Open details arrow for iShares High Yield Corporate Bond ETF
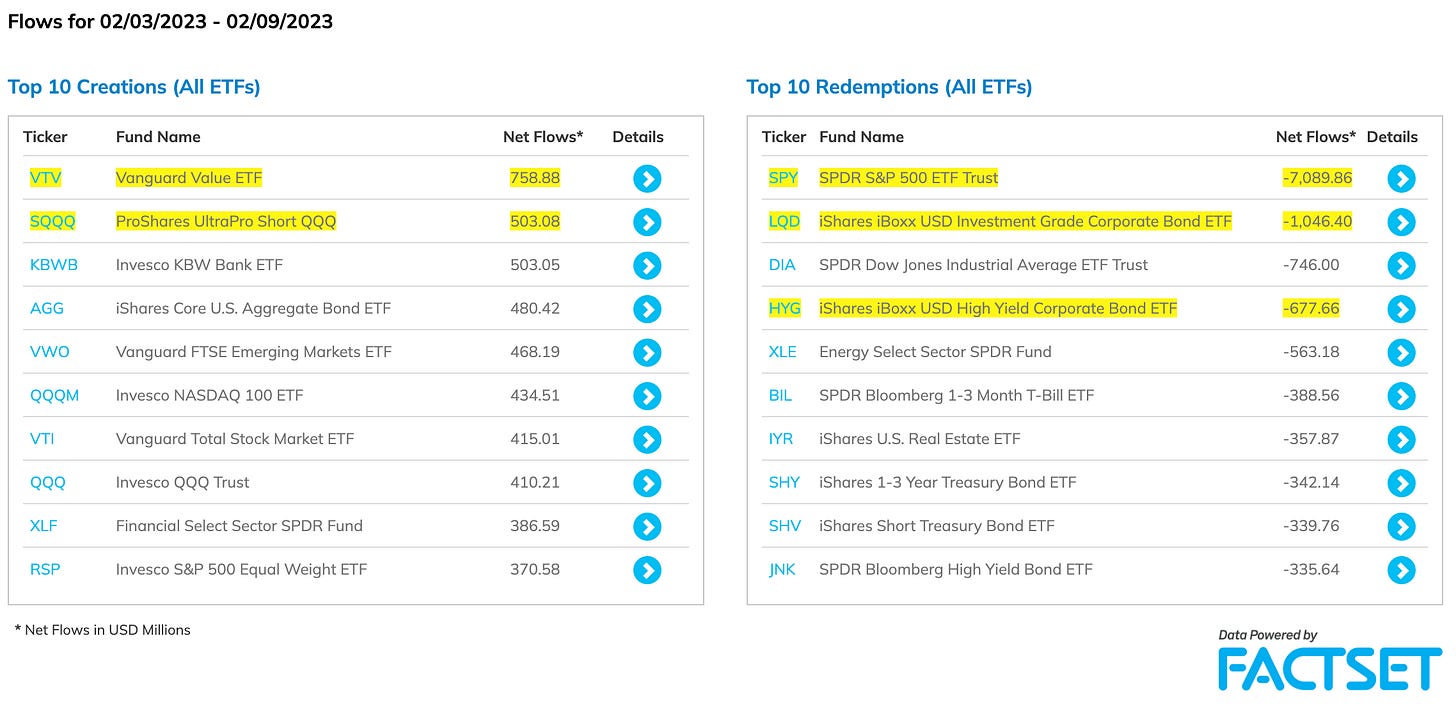The height and width of the screenshot is (713, 1456). [1401, 309]
